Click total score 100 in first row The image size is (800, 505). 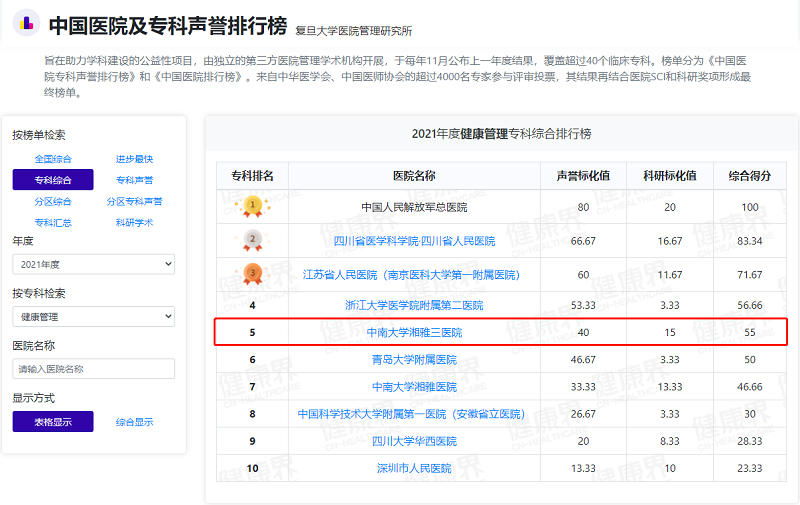pos(749,207)
